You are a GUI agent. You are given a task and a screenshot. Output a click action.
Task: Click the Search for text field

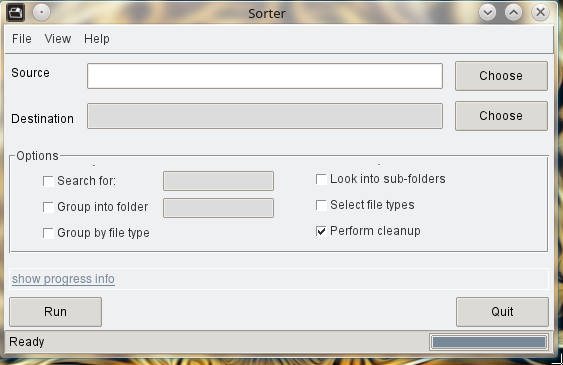218,181
